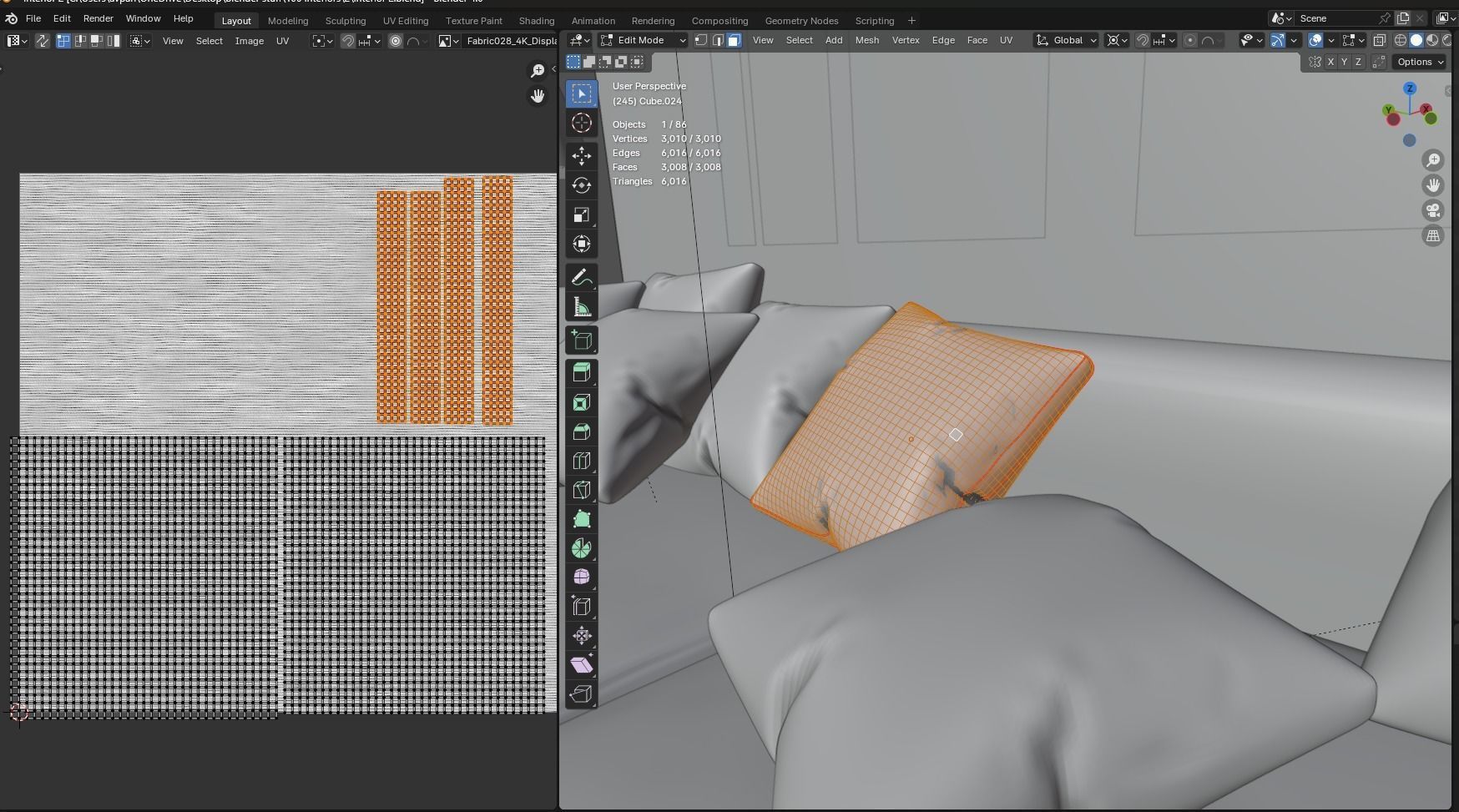Expand the Options dropdown
Screen dimensions: 1459x812
[1419, 62]
